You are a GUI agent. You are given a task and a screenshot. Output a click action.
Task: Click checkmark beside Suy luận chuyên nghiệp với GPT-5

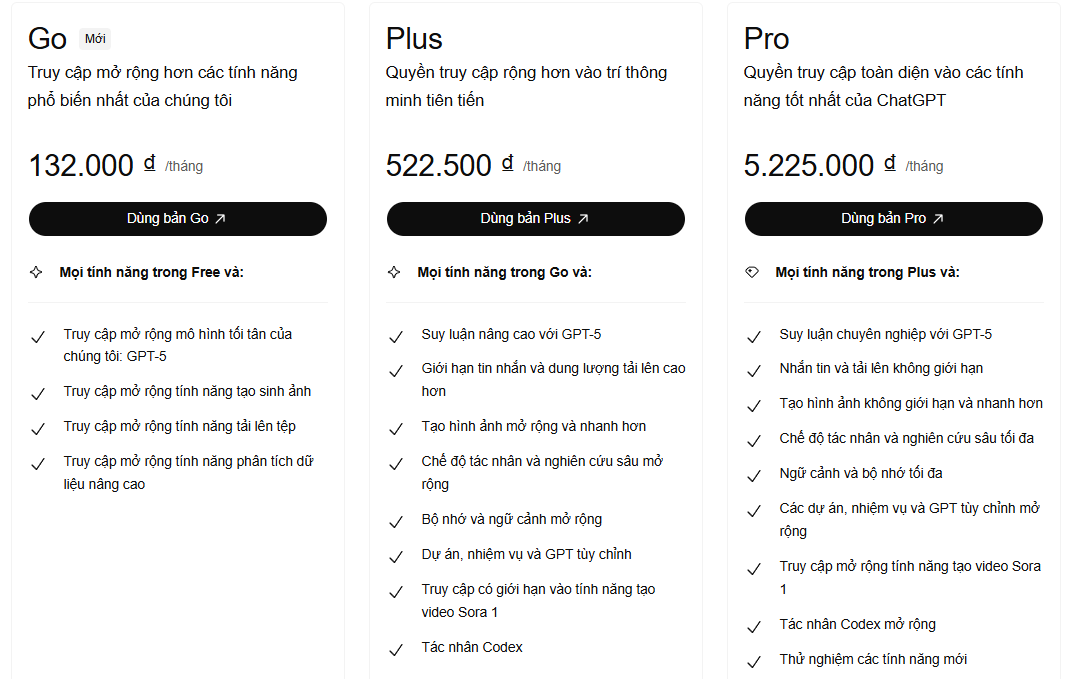[x=754, y=336]
